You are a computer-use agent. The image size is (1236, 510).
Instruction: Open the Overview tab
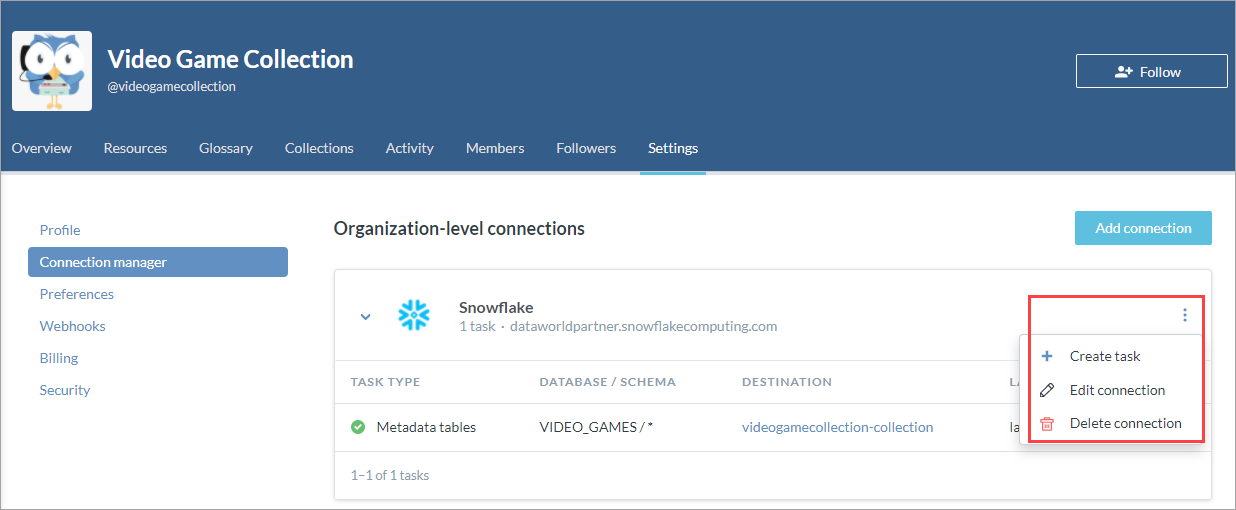(42, 148)
